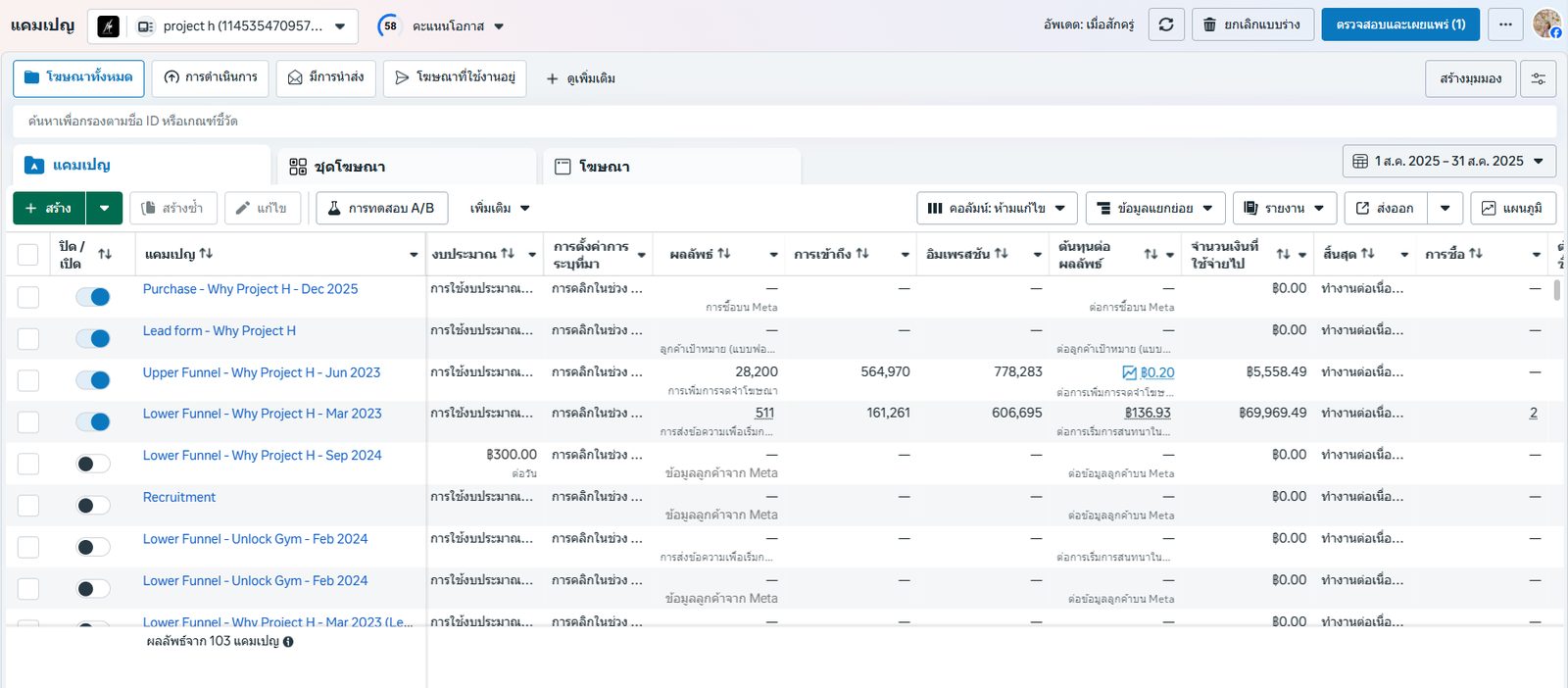Toggle off Lower Funnel Mar 2023 campaign
The height and width of the screenshot is (688, 1568).
point(93,421)
